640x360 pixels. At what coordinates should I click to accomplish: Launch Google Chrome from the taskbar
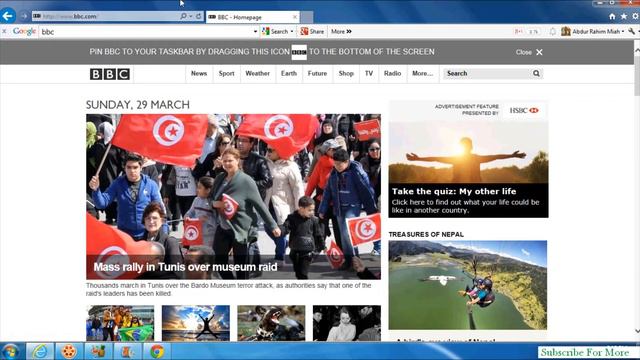click(x=157, y=351)
